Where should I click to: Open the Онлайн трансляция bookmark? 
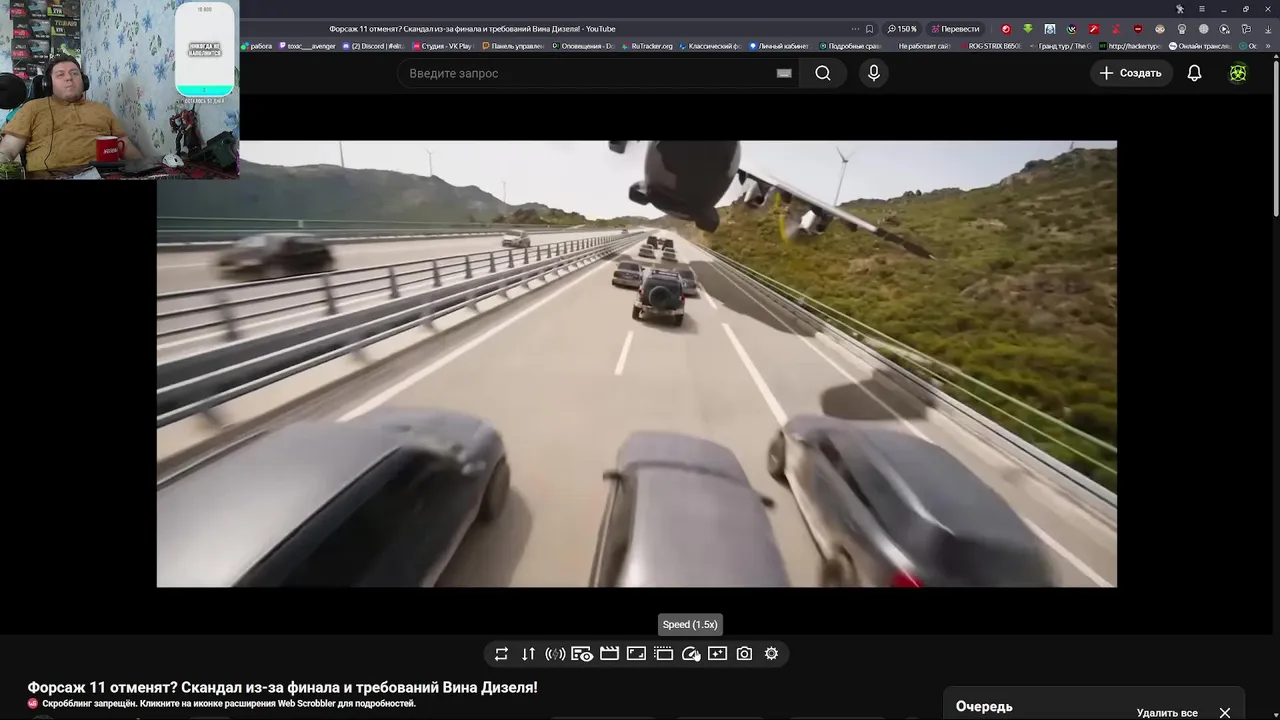pyautogui.click(x=1200, y=46)
